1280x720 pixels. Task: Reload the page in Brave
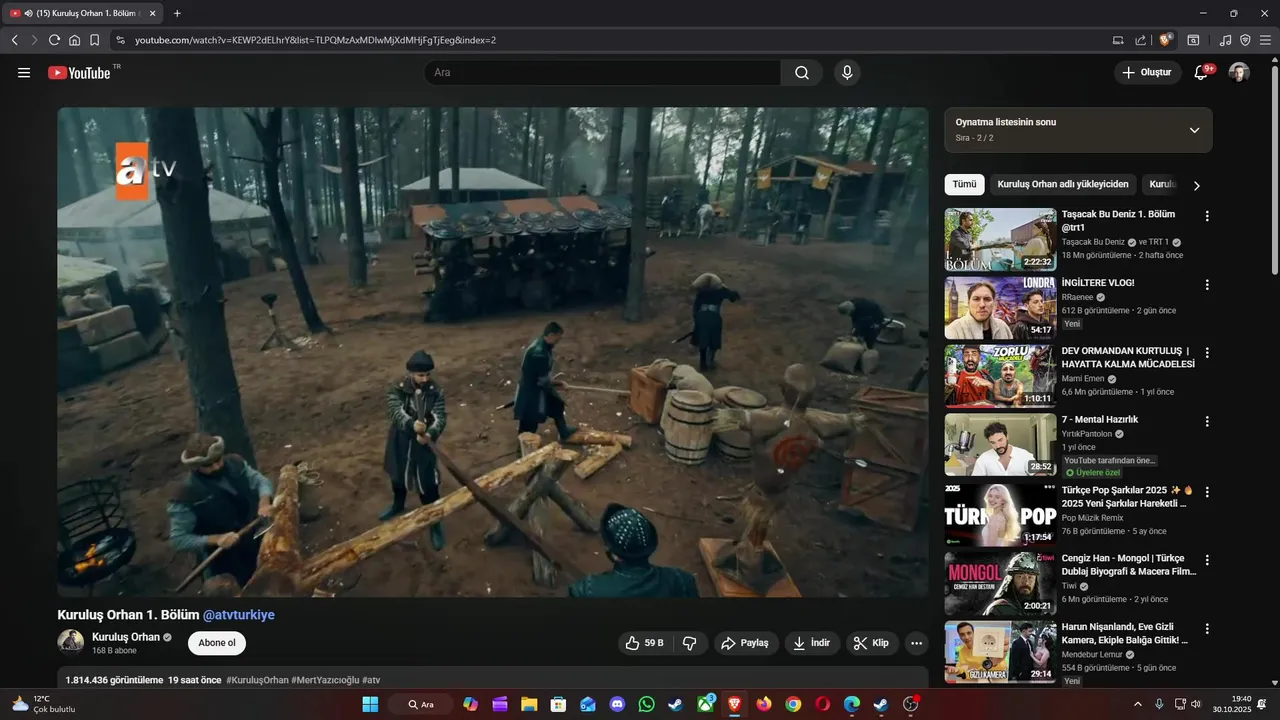click(54, 40)
